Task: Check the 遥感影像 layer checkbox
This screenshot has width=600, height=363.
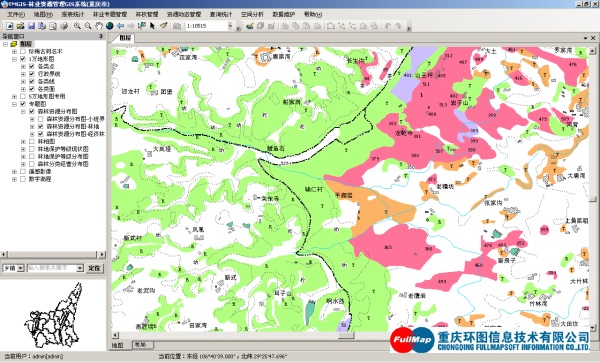Action: pyautogui.click(x=23, y=171)
